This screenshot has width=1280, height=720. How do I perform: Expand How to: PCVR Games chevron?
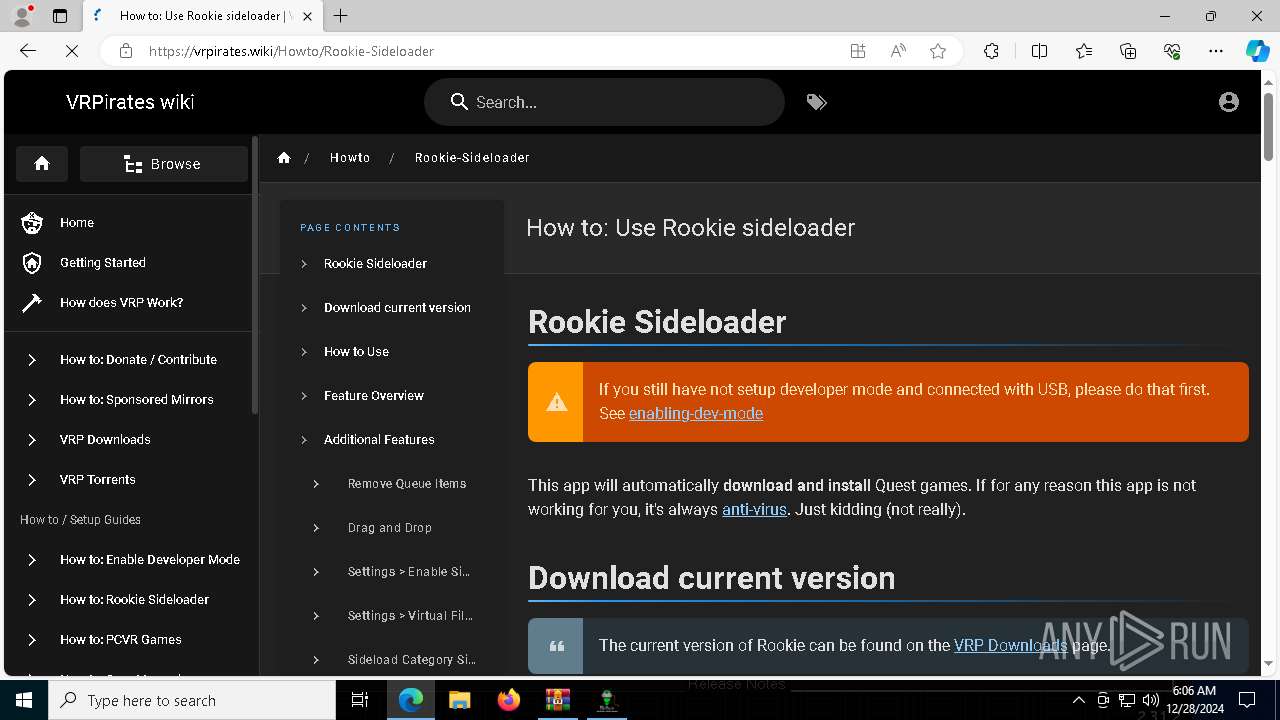coord(32,640)
